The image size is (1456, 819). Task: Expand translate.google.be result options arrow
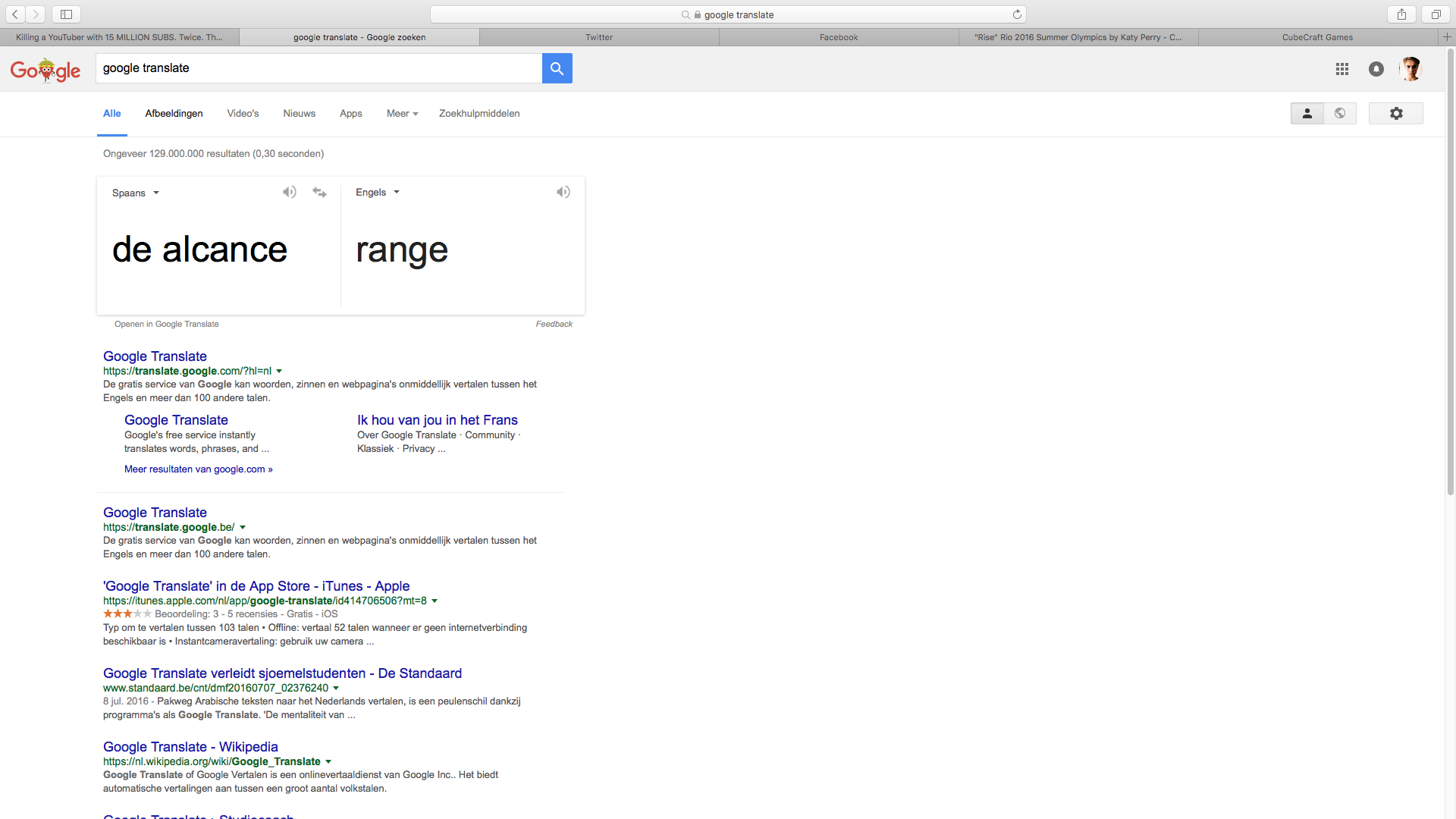pos(243,528)
